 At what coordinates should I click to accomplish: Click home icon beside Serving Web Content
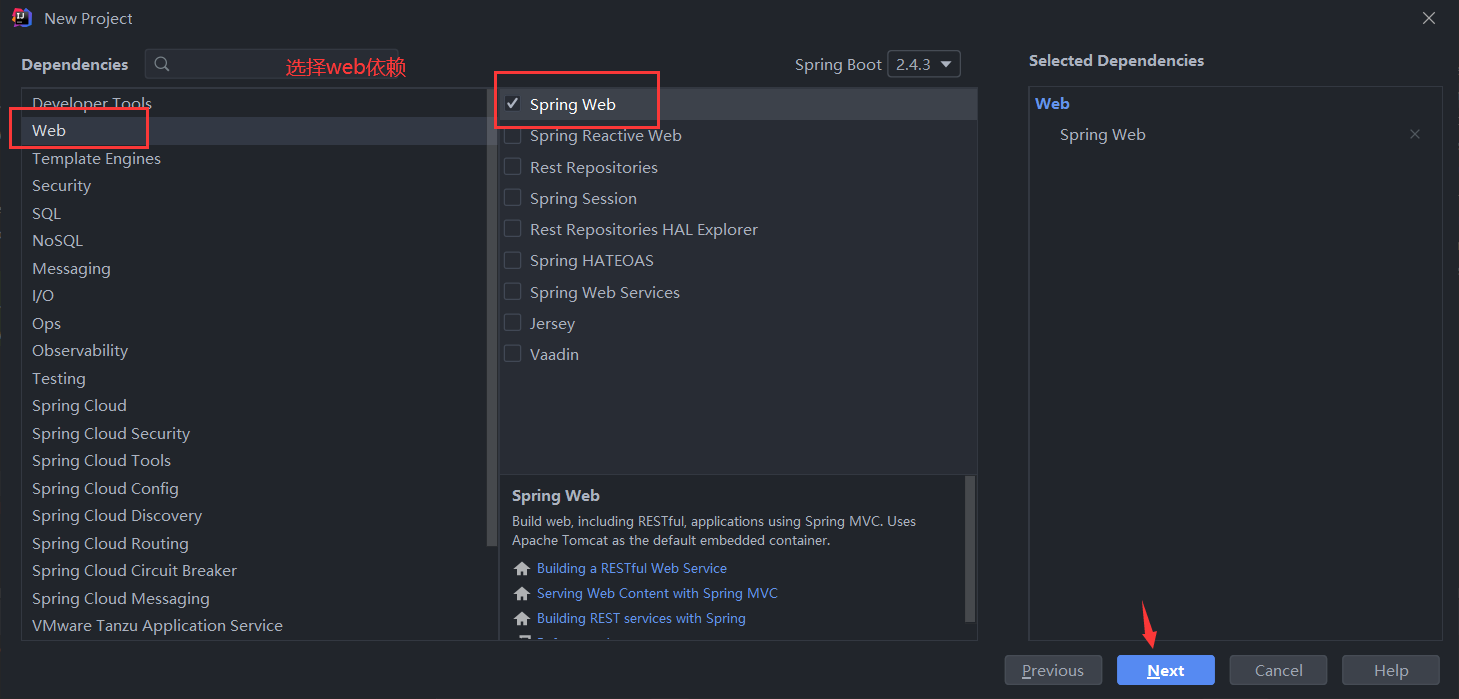521,594
